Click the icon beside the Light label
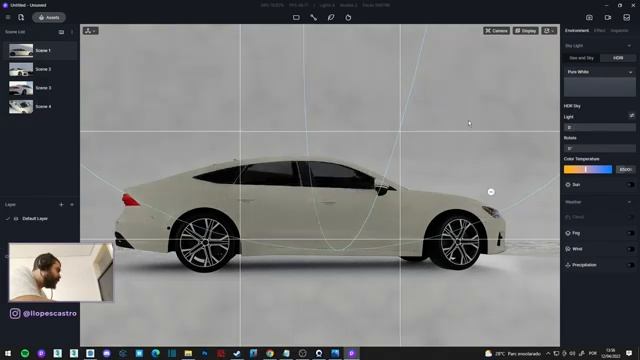This screenshot has height=360, width=640. pos(631,116)
